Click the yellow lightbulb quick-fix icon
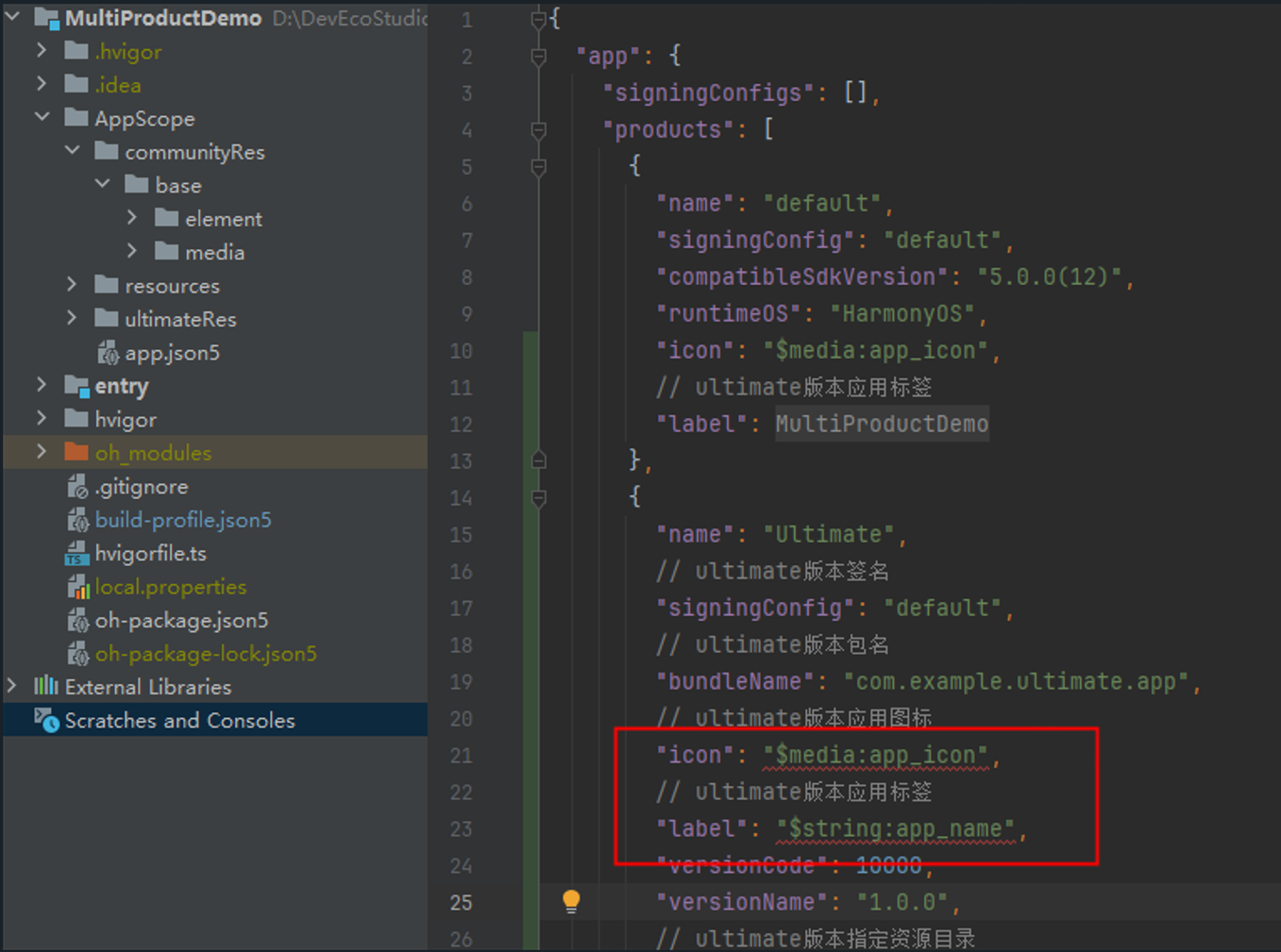Image resolution: width=1281 pixels, height=952 pixels. pos(571,901)
